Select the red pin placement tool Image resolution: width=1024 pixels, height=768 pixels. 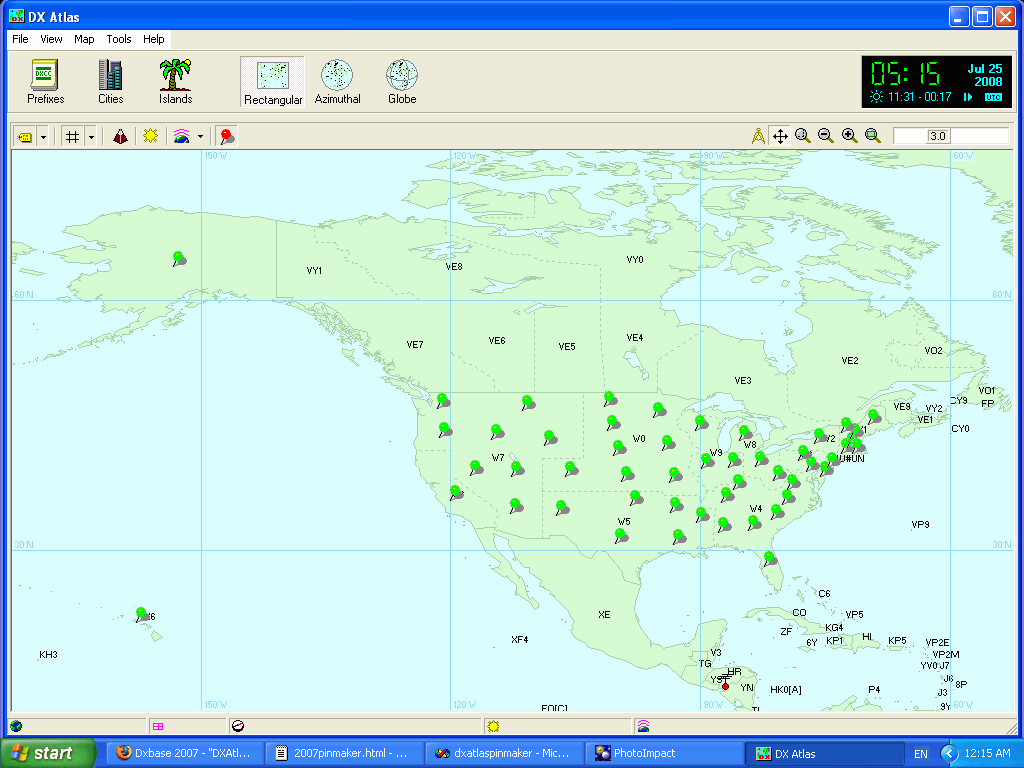tap(227, 136)
